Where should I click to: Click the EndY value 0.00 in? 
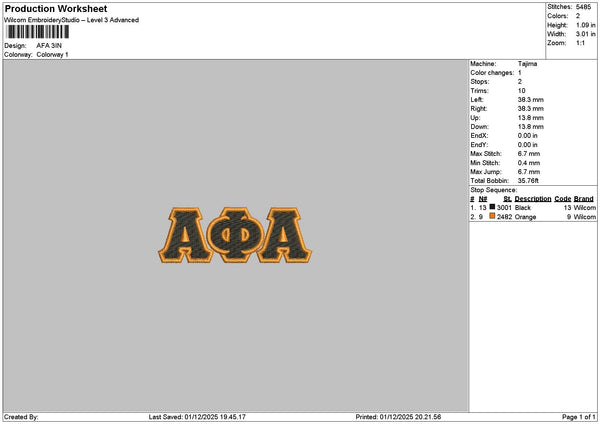click(528, 145)
